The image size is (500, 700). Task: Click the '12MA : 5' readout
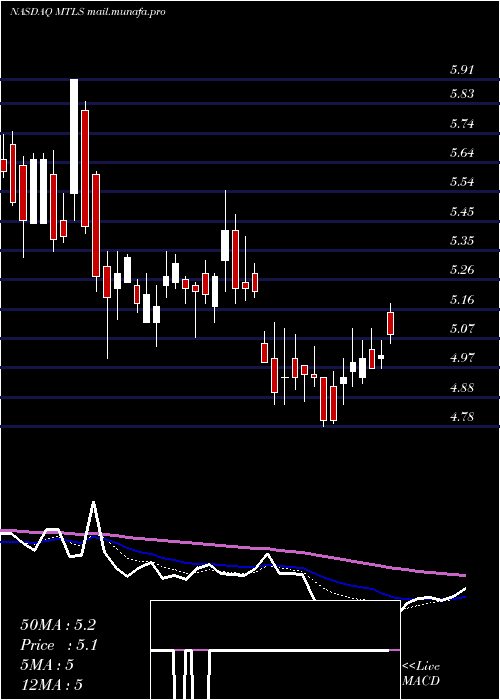pyautogui.click(x=52, y=685)
